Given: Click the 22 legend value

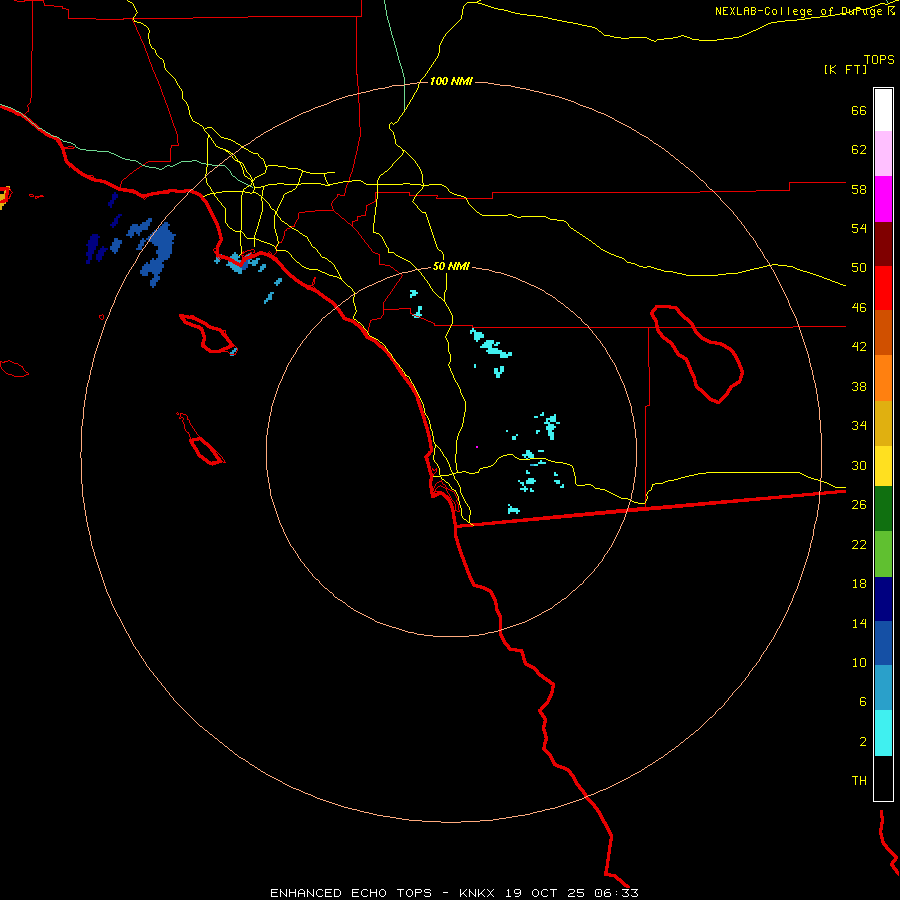Looking at the screenshot, I should (859, 544).
